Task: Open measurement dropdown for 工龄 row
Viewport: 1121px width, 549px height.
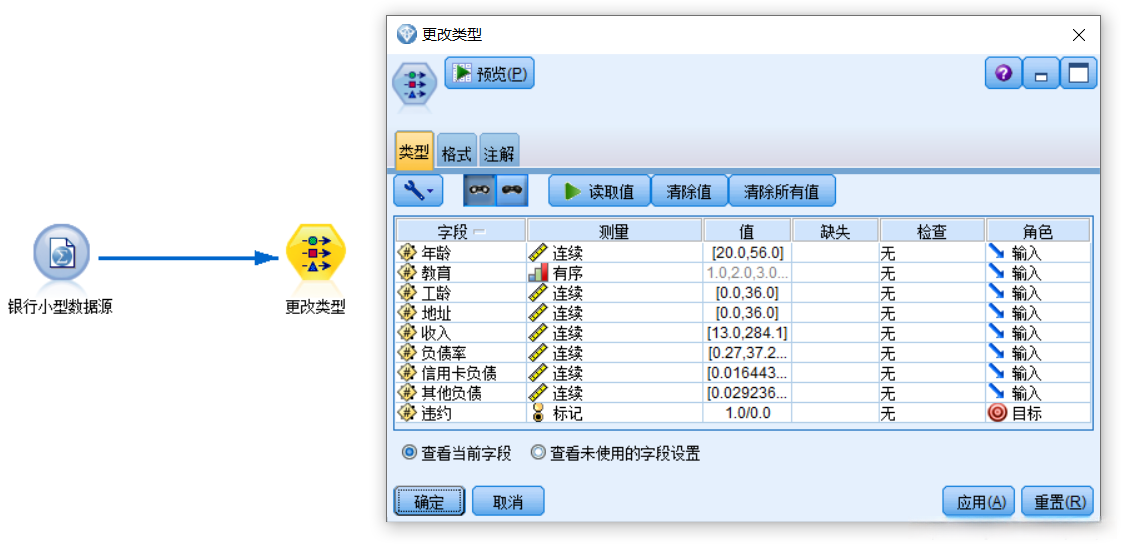Action: click(615, 293)
